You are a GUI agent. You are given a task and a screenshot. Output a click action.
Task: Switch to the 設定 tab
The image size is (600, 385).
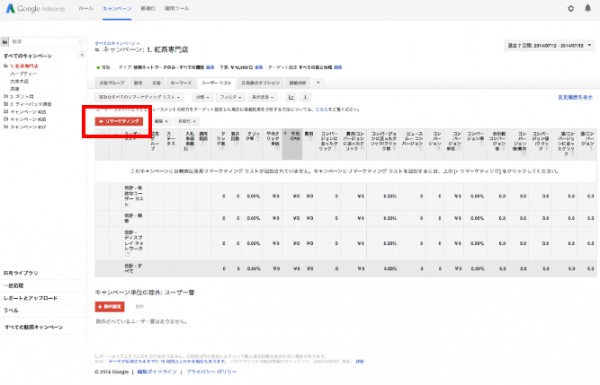[x=138, y=83]
